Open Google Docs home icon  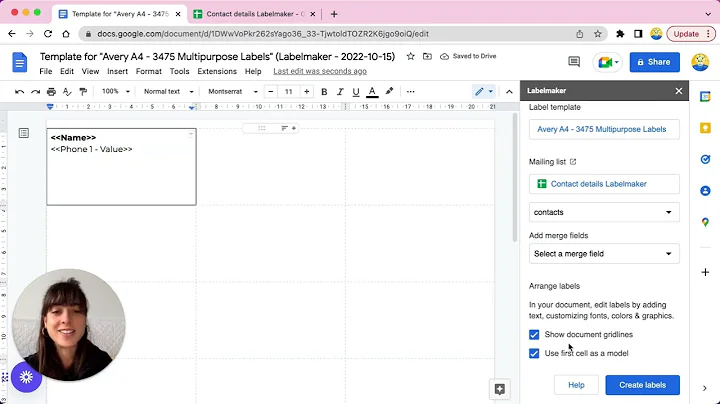pyautogui.click(x=20, y=62)
